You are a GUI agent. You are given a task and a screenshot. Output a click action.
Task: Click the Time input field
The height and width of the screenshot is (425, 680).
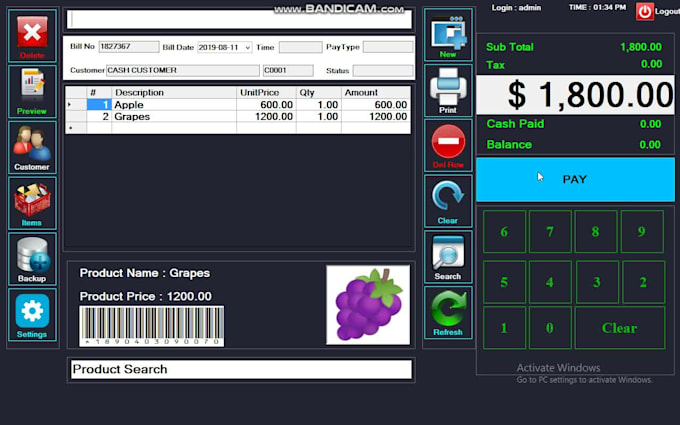pos(301,47)
